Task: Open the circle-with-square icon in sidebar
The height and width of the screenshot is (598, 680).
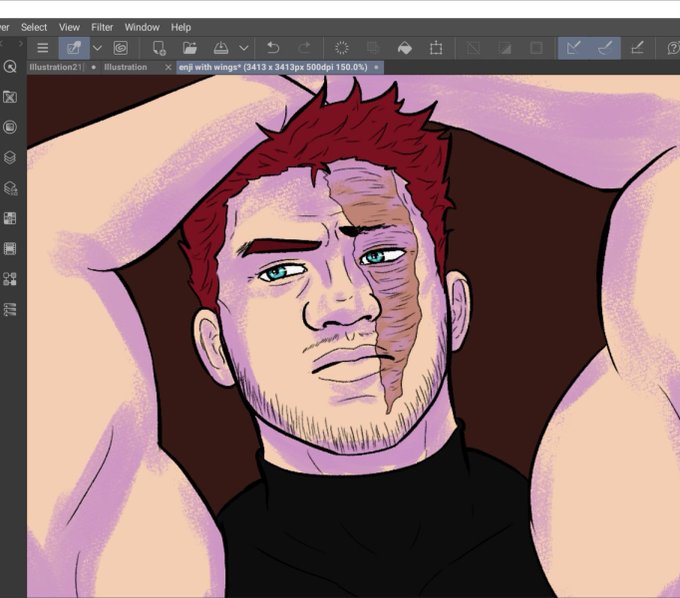Action: (10, 127)
